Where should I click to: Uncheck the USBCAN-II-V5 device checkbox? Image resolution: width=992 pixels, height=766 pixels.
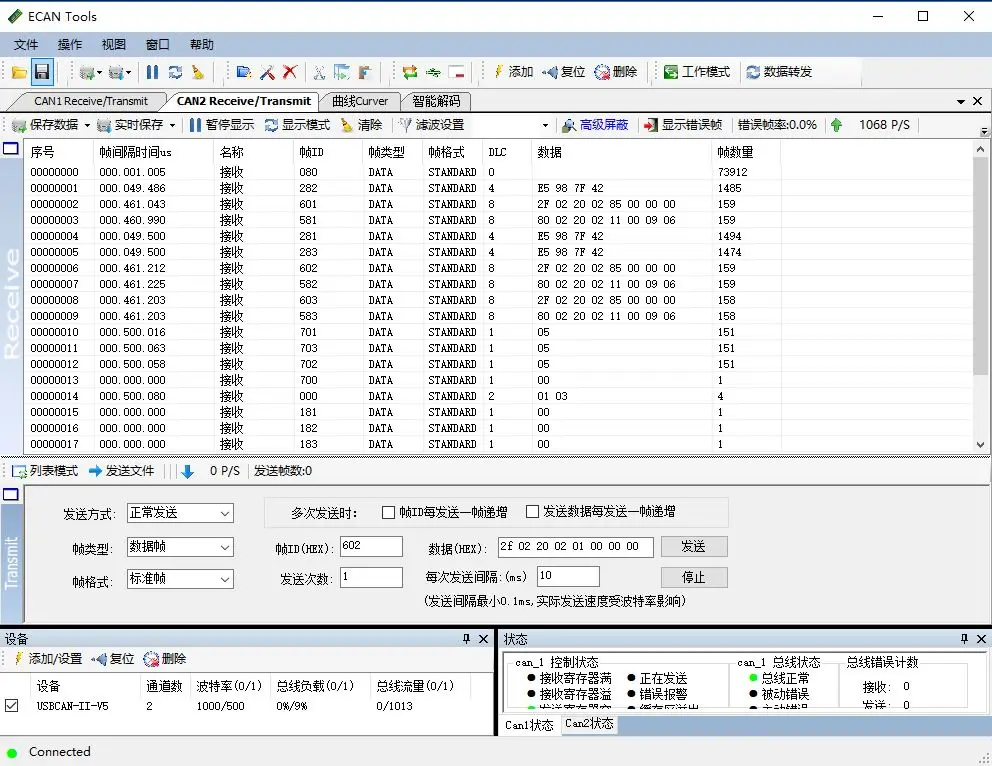12,705
